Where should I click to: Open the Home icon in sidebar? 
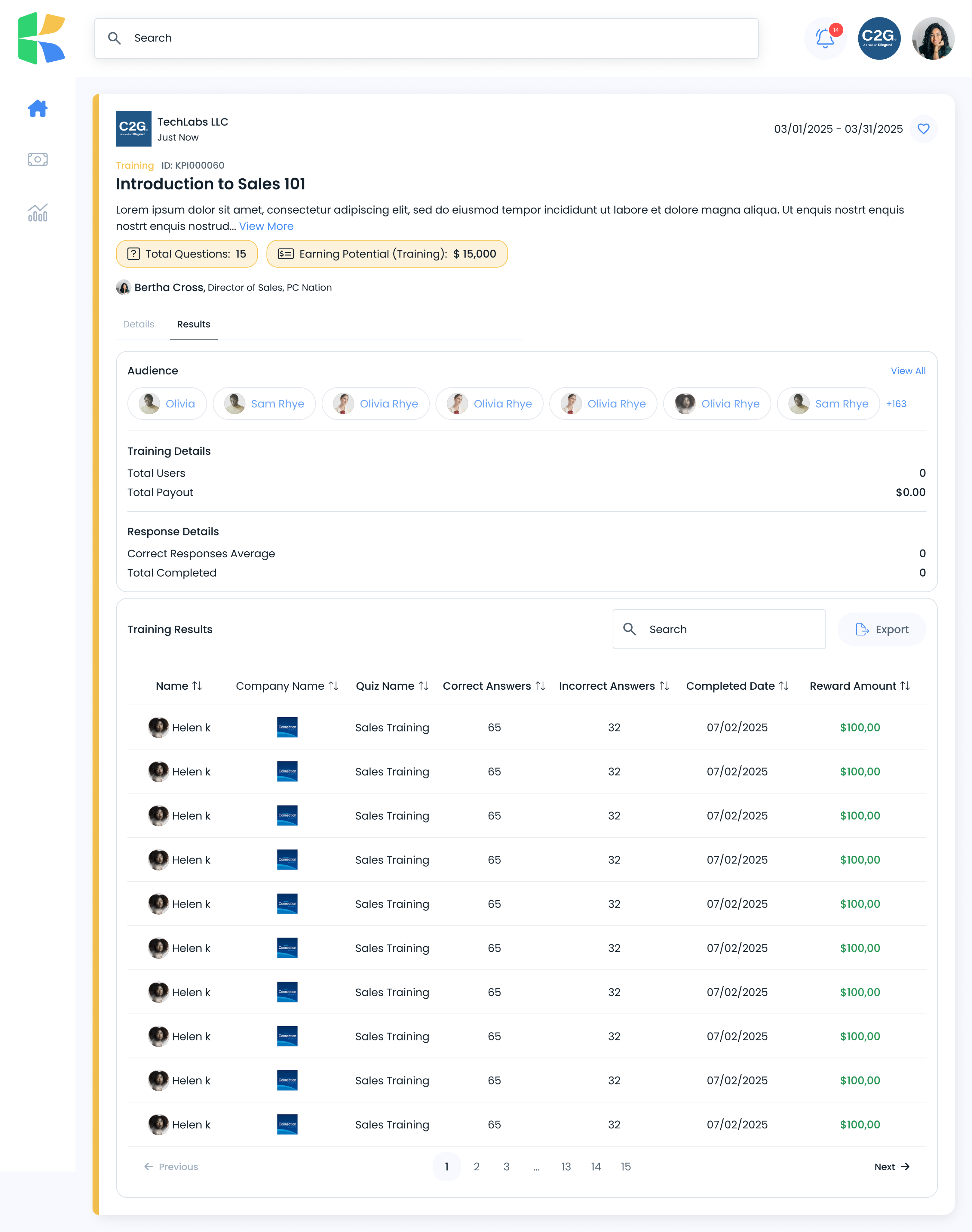[38, 108]
